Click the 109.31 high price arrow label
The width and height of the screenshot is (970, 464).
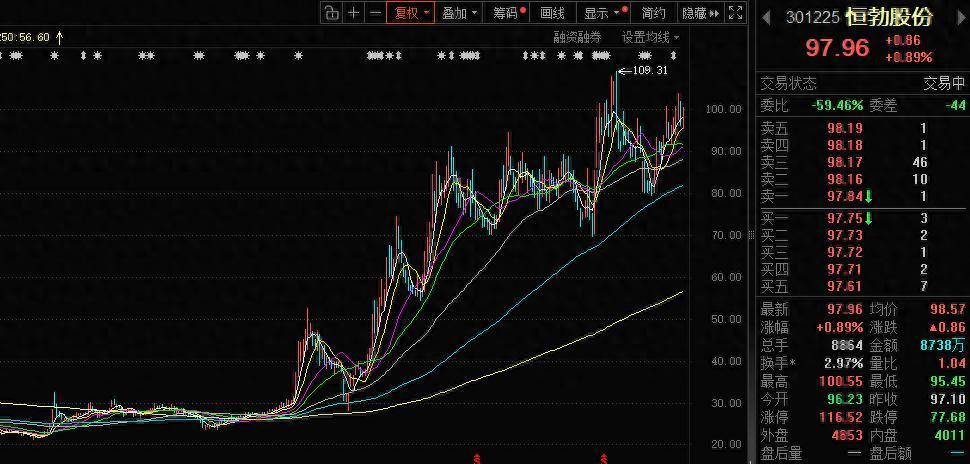tap(642, 71)
